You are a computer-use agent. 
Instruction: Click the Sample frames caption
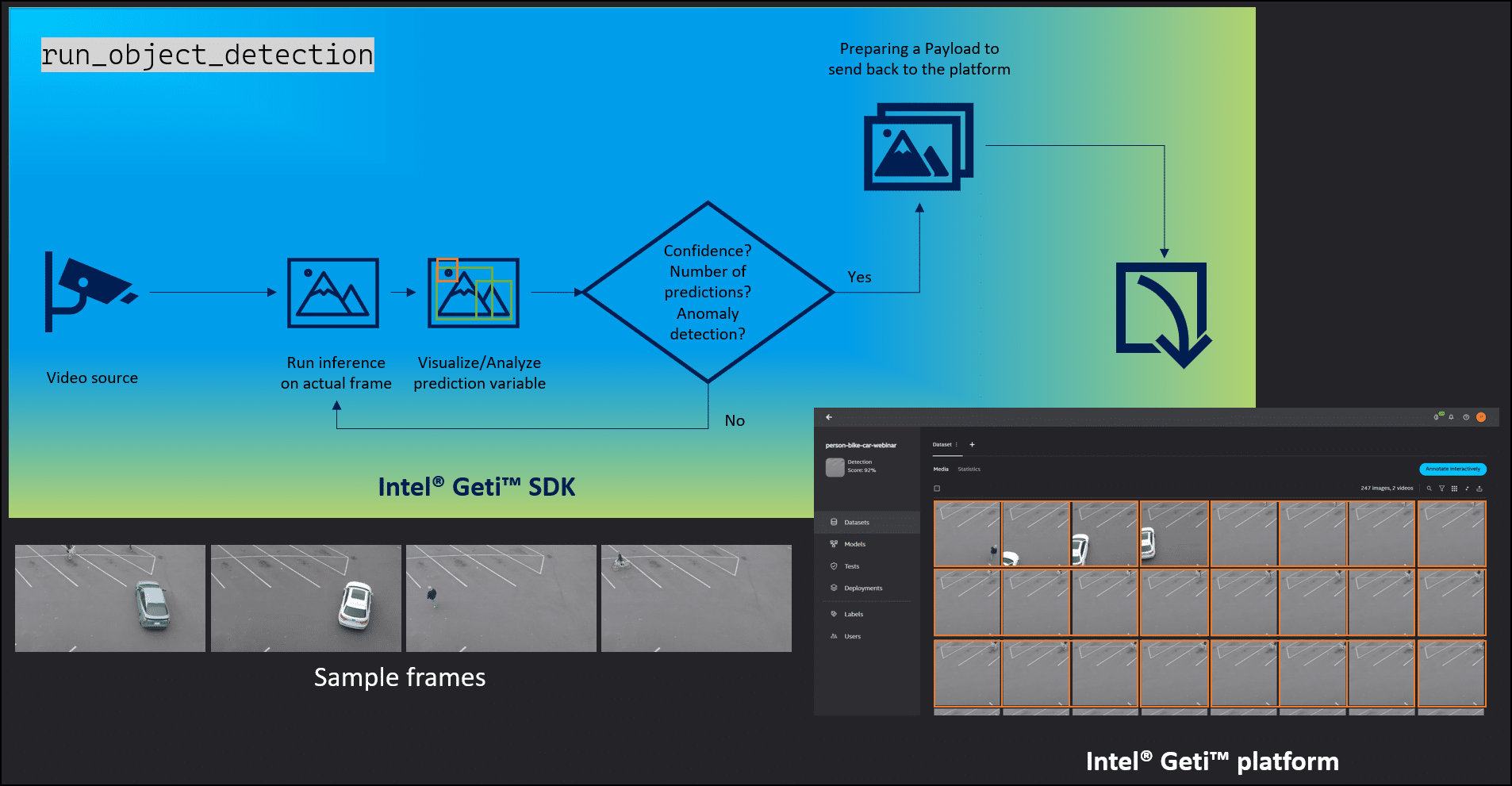point(400,677)
